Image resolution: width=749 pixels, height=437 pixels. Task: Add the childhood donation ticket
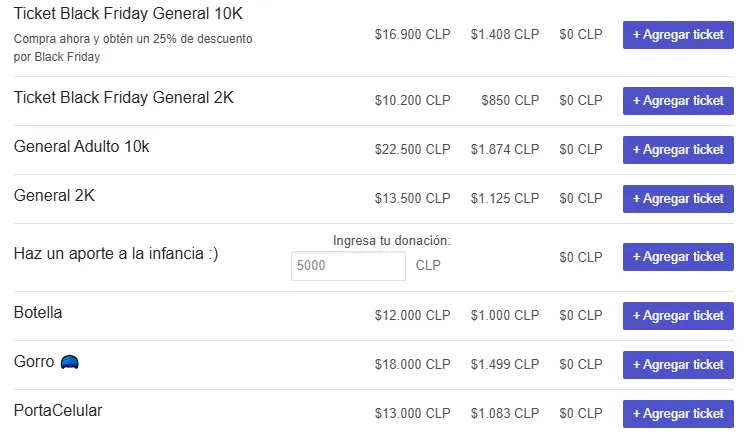(x=678, y=257)
